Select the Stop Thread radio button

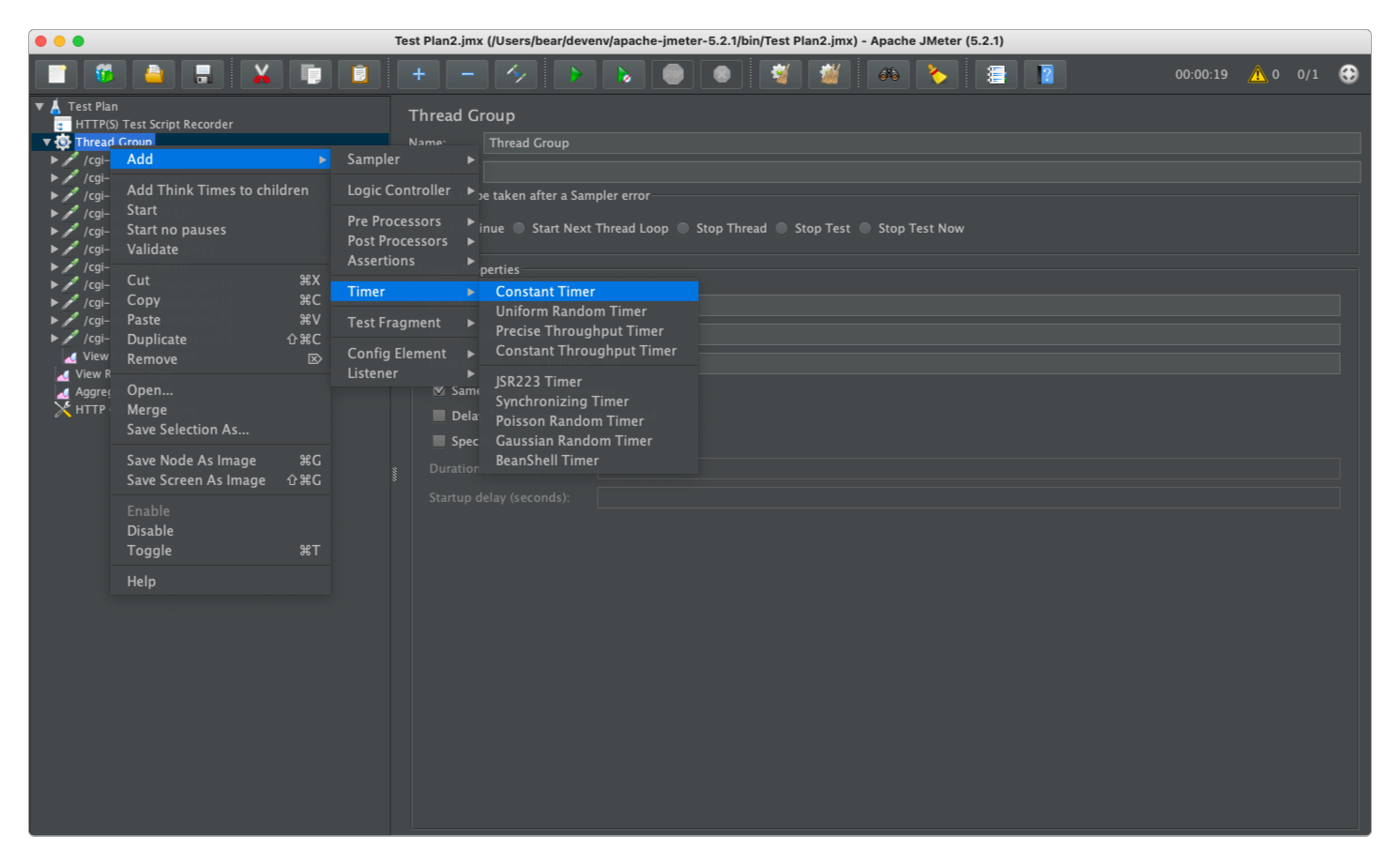point(683,228)
